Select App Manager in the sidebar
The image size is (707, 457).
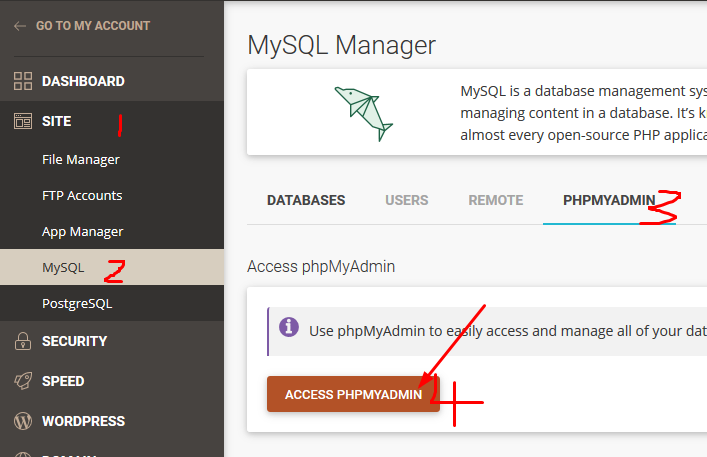(x=83, y=231)
